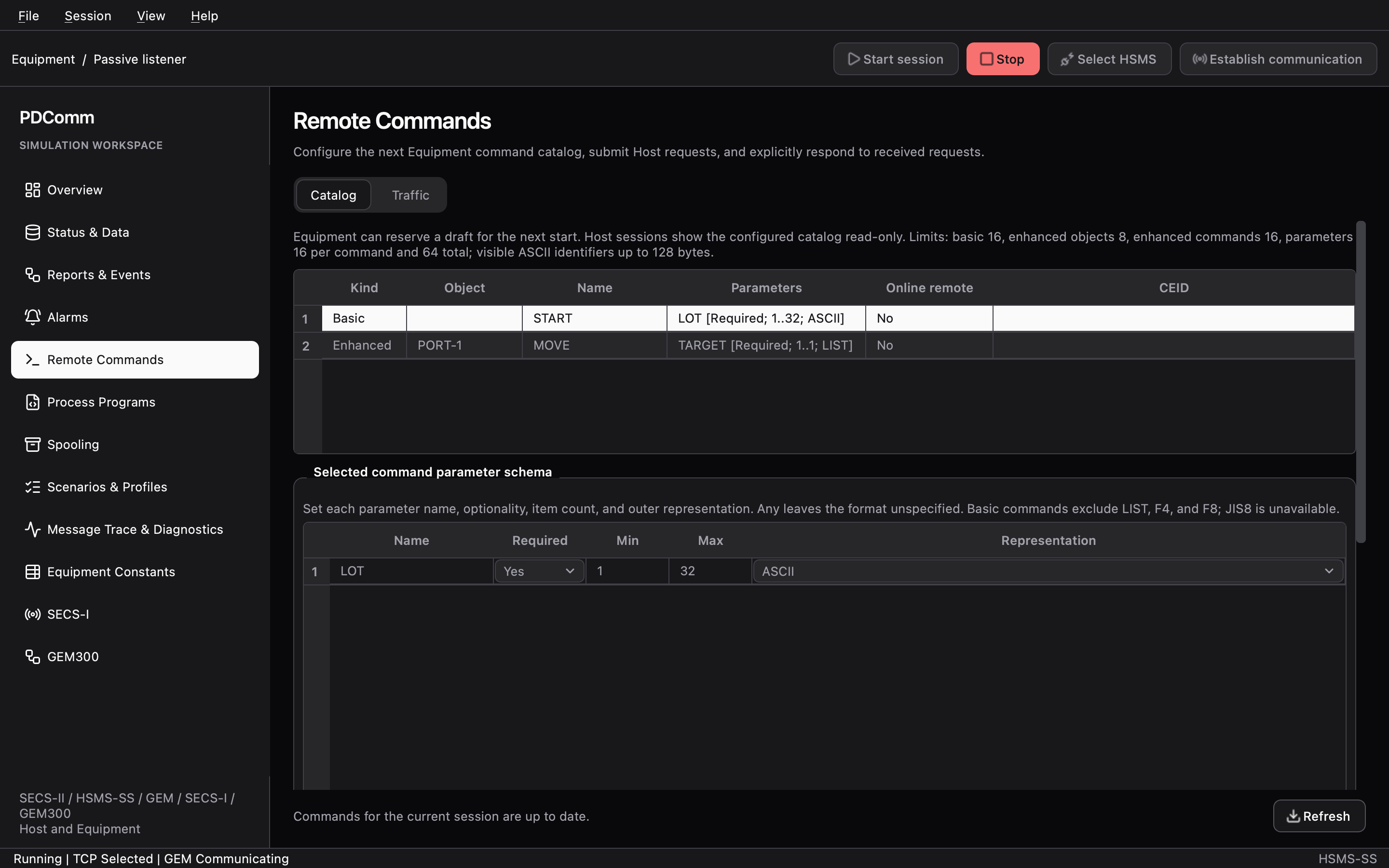1389x868 pixels.
Task: Click the Spooling archive box icon
Action: point(33,445)
